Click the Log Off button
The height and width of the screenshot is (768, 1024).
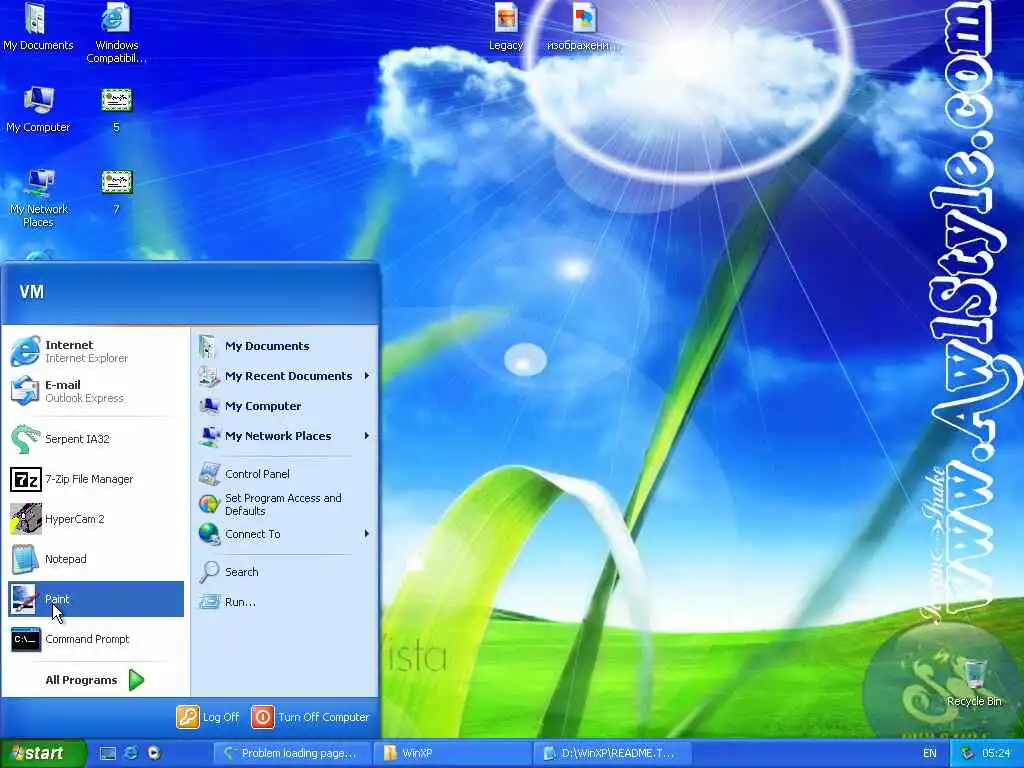tap(208, 717)
